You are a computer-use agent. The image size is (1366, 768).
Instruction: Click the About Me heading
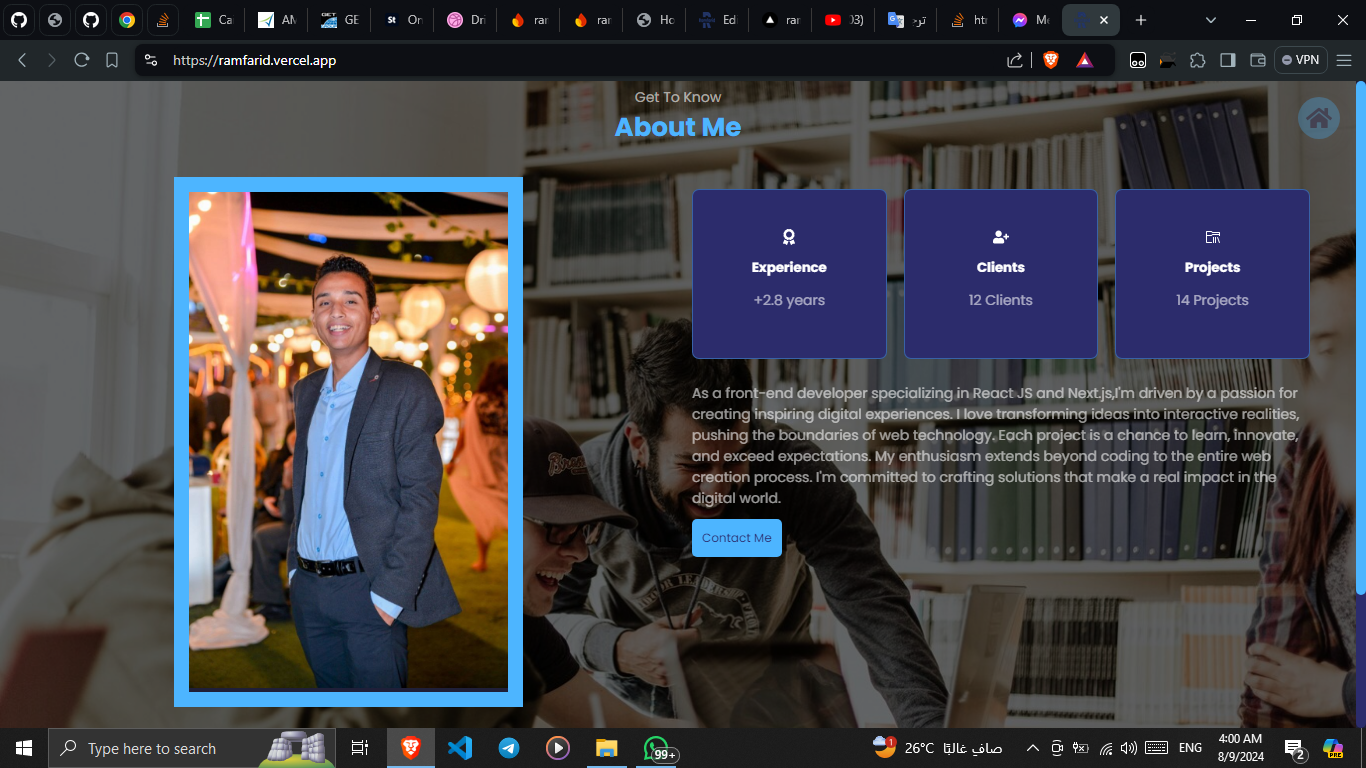678,127
